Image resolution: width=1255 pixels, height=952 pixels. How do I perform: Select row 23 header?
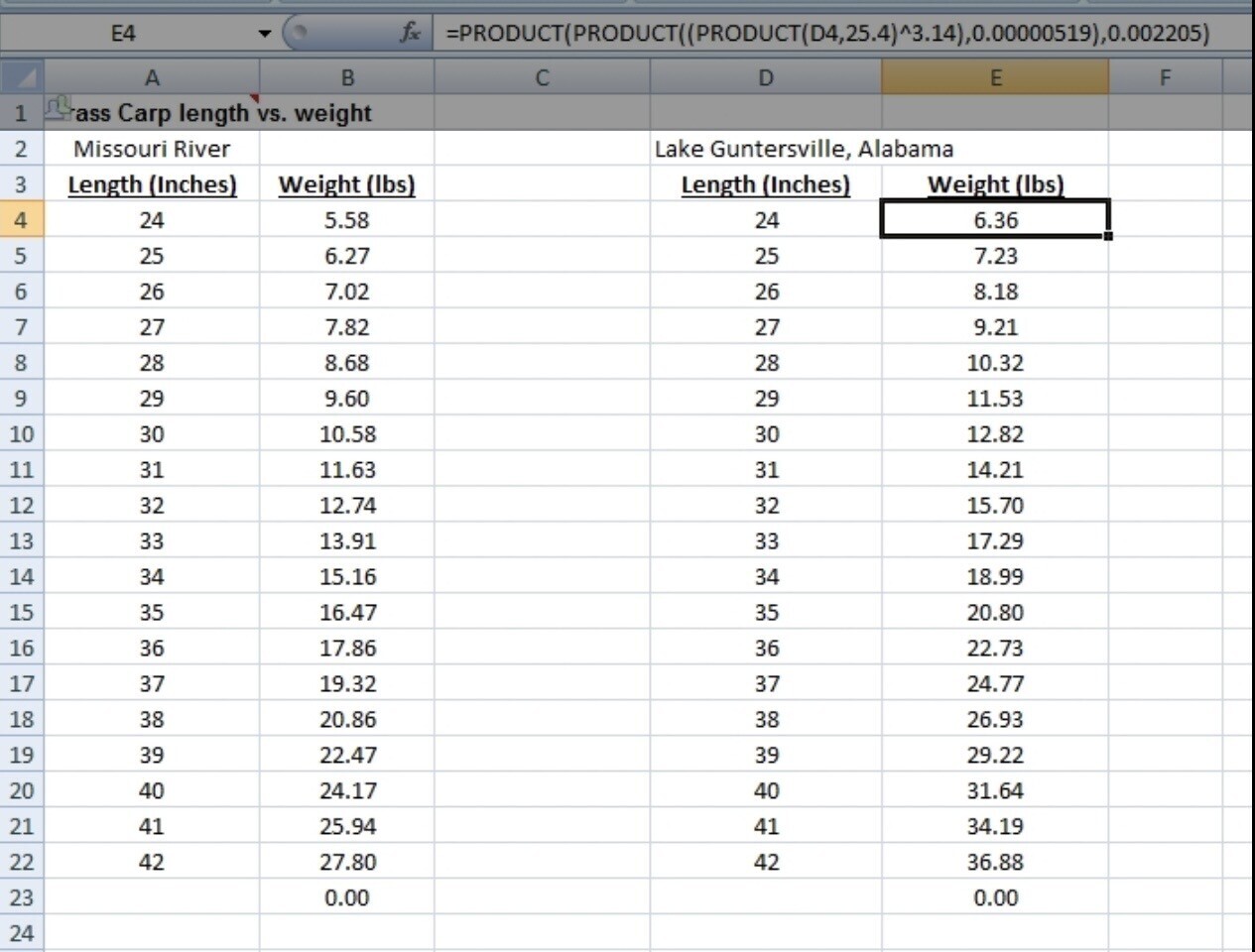[22, 897]
